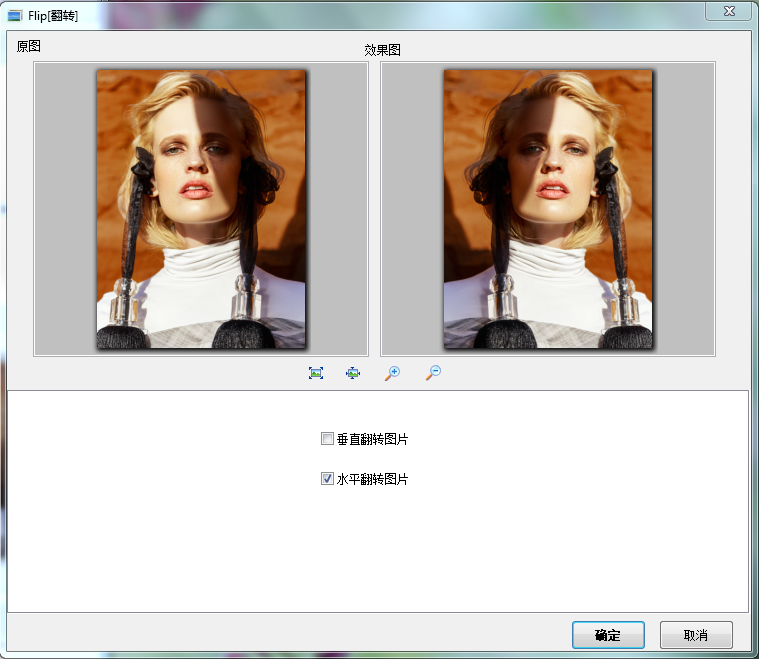Zoom in using the magnifier plus icon
The width and height of the screenshot is (759, 659).
392,373
